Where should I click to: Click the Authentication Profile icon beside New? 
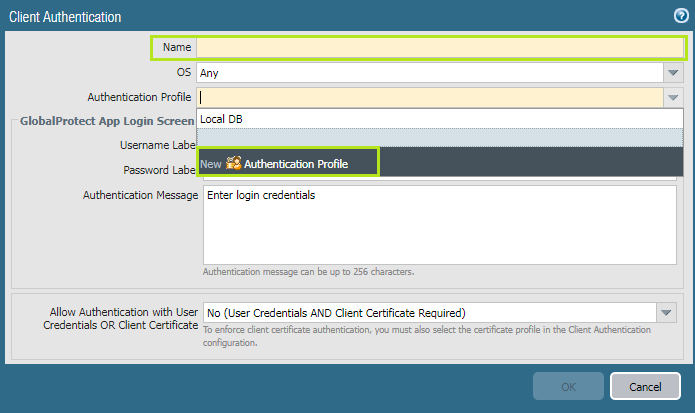(234, 163)
